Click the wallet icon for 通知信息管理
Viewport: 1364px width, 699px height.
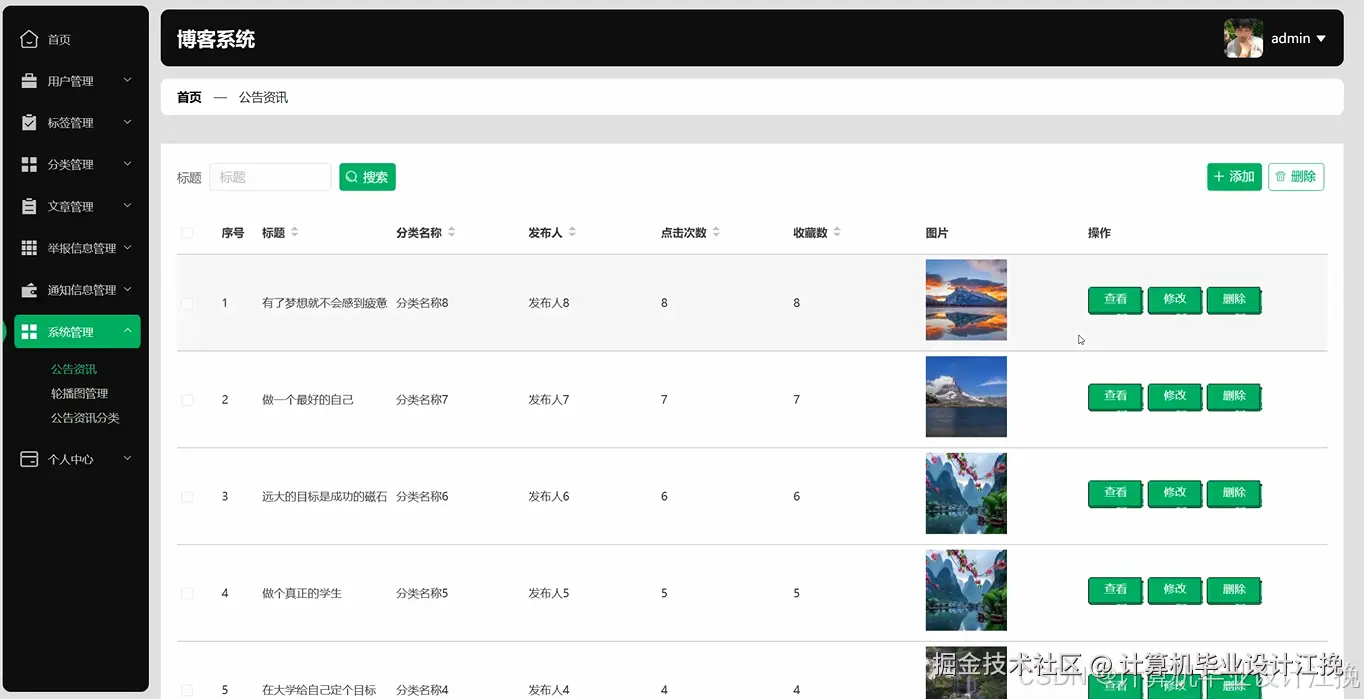coord(29,290)
